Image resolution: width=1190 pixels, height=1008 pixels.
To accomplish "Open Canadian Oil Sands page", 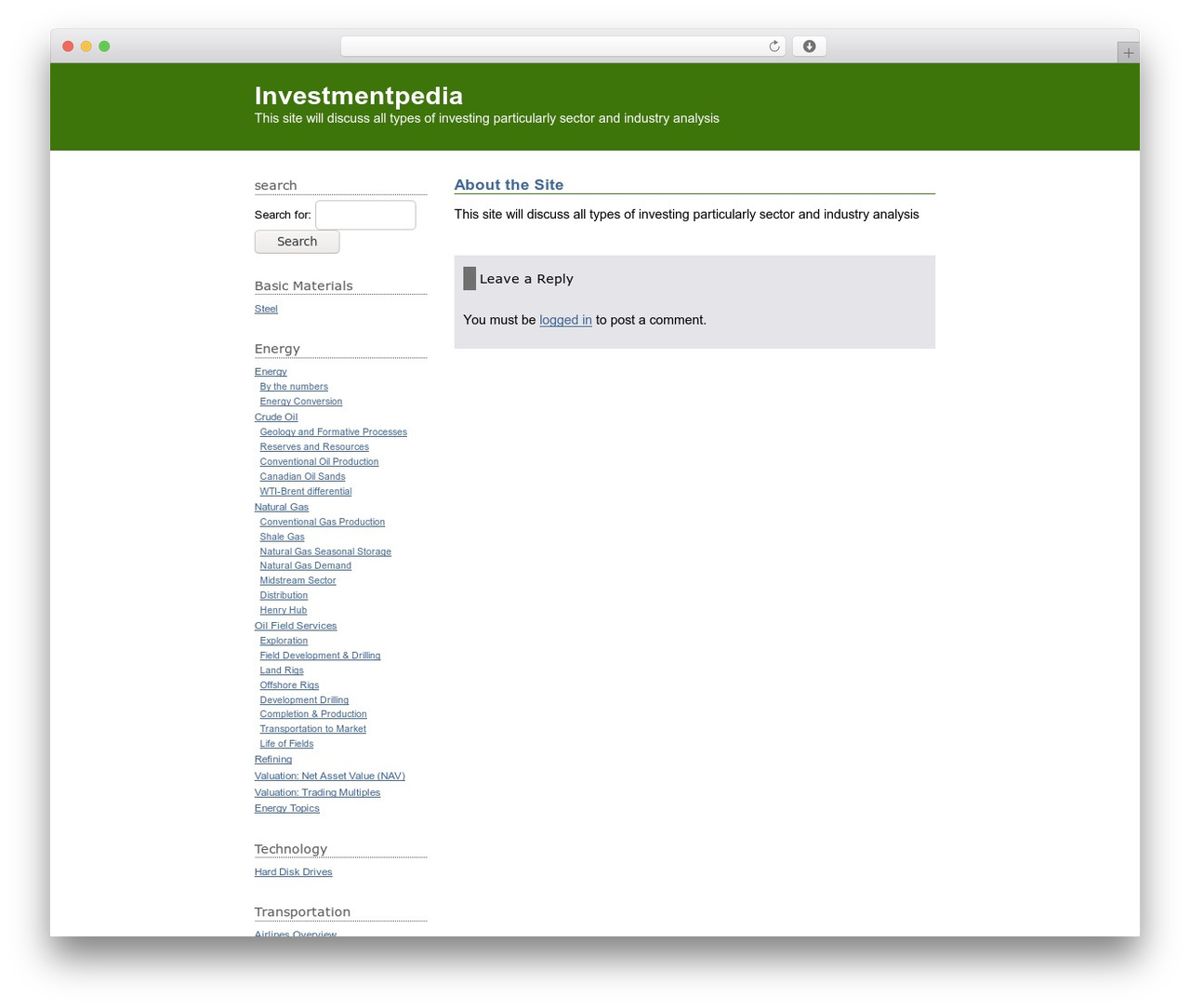I will coord(302,477).
